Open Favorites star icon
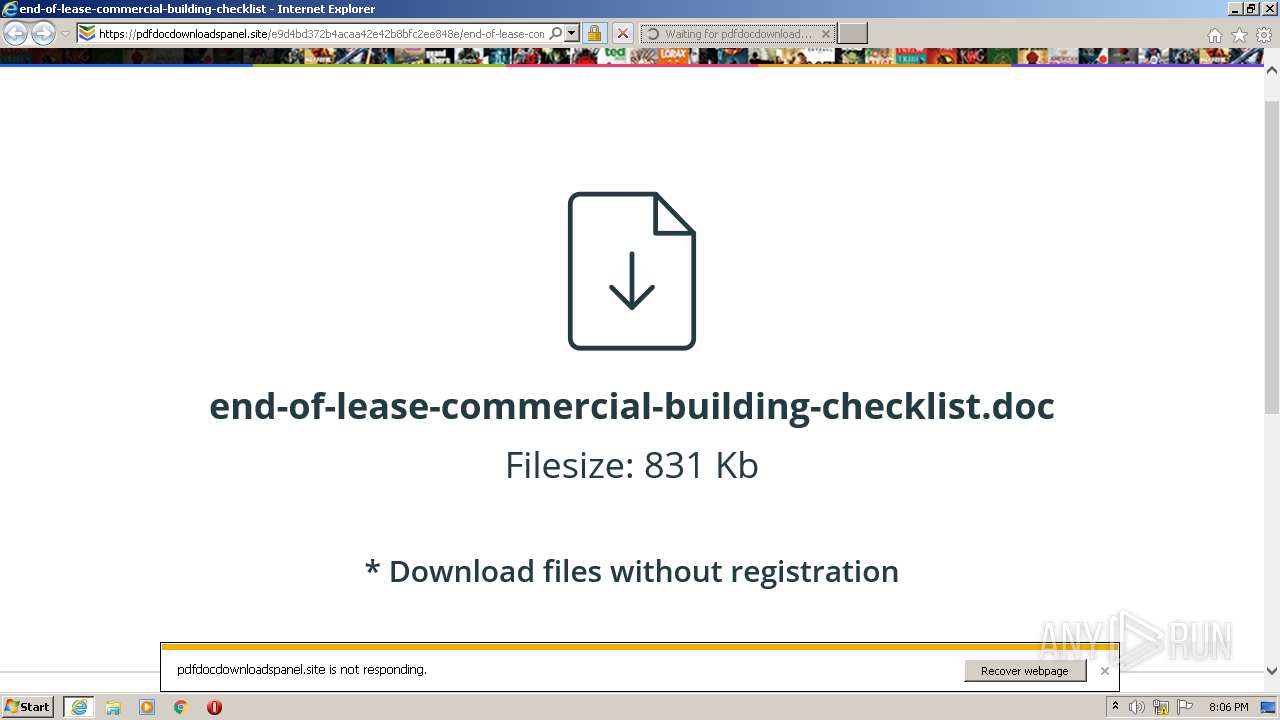This screenshot has width=1280, height=720. [1240, 35]
